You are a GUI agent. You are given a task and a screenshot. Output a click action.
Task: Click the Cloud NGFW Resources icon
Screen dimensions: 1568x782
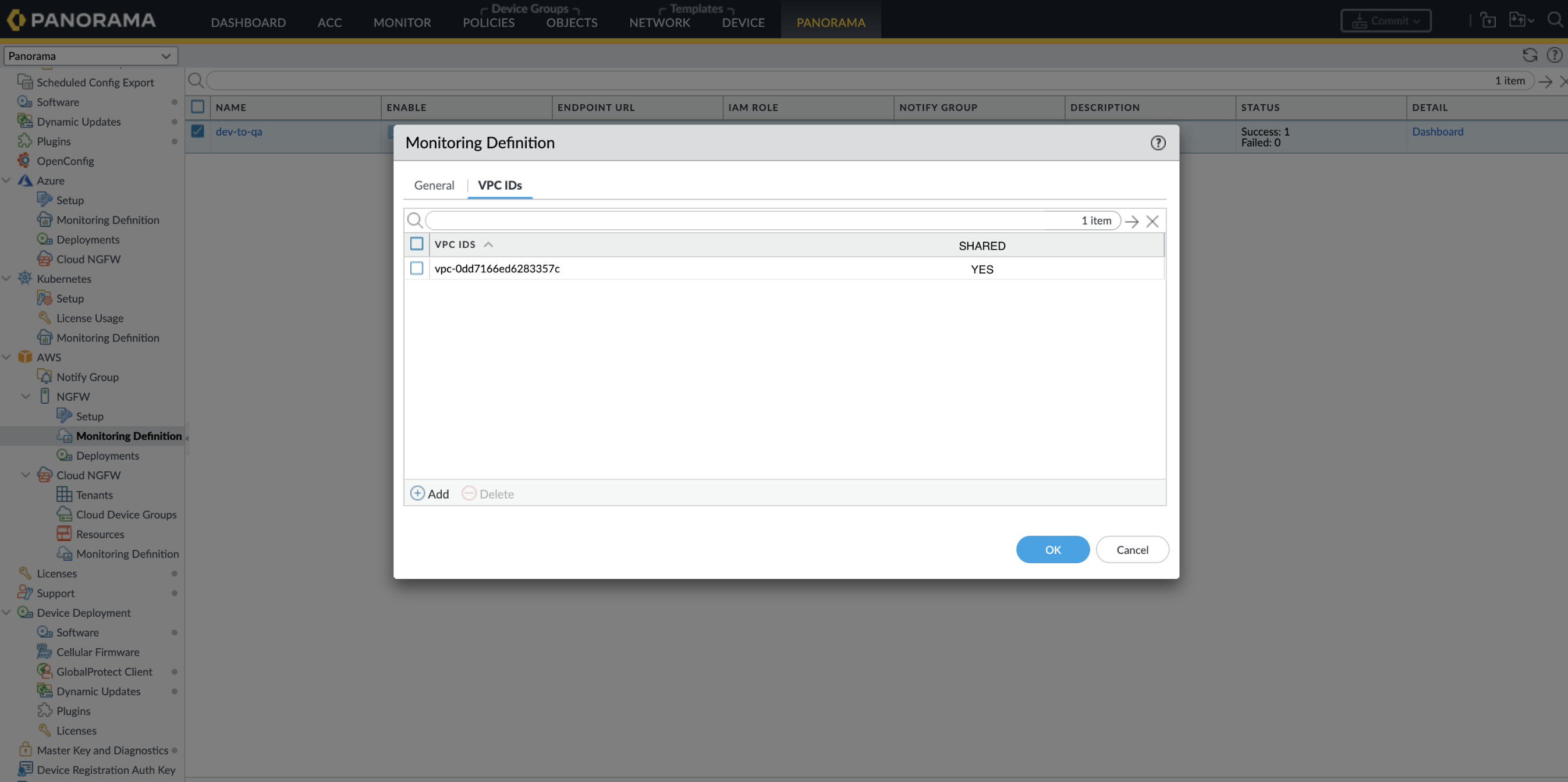64,534
